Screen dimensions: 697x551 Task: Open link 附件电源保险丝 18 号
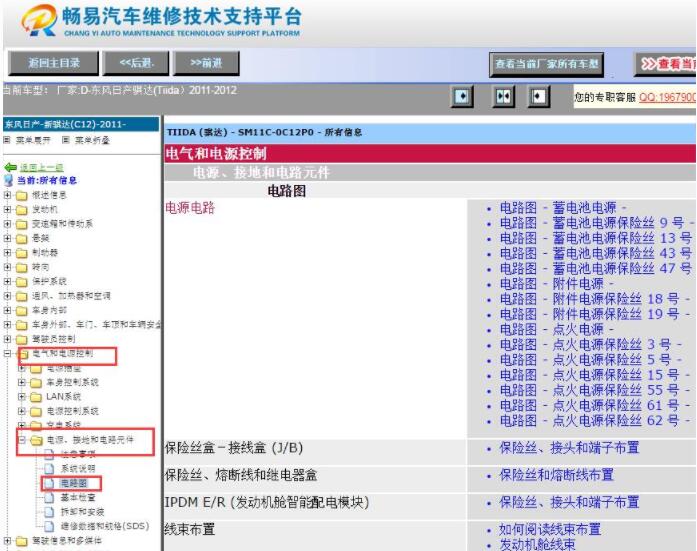pos(596,299)
